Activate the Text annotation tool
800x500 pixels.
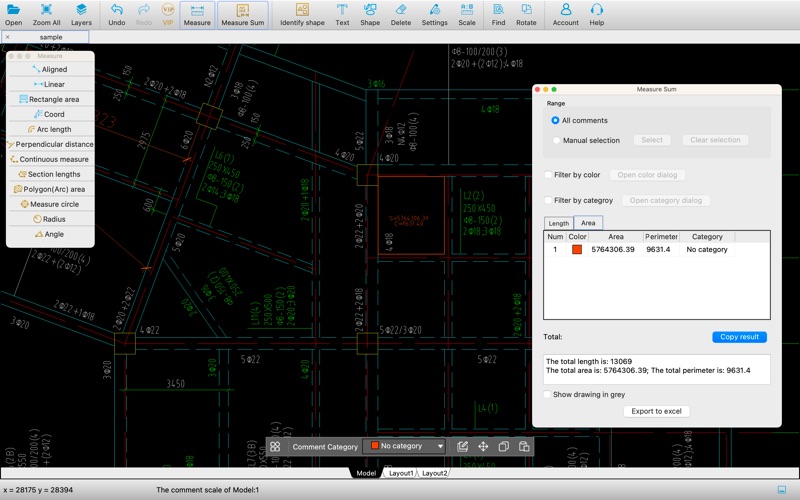342,14
